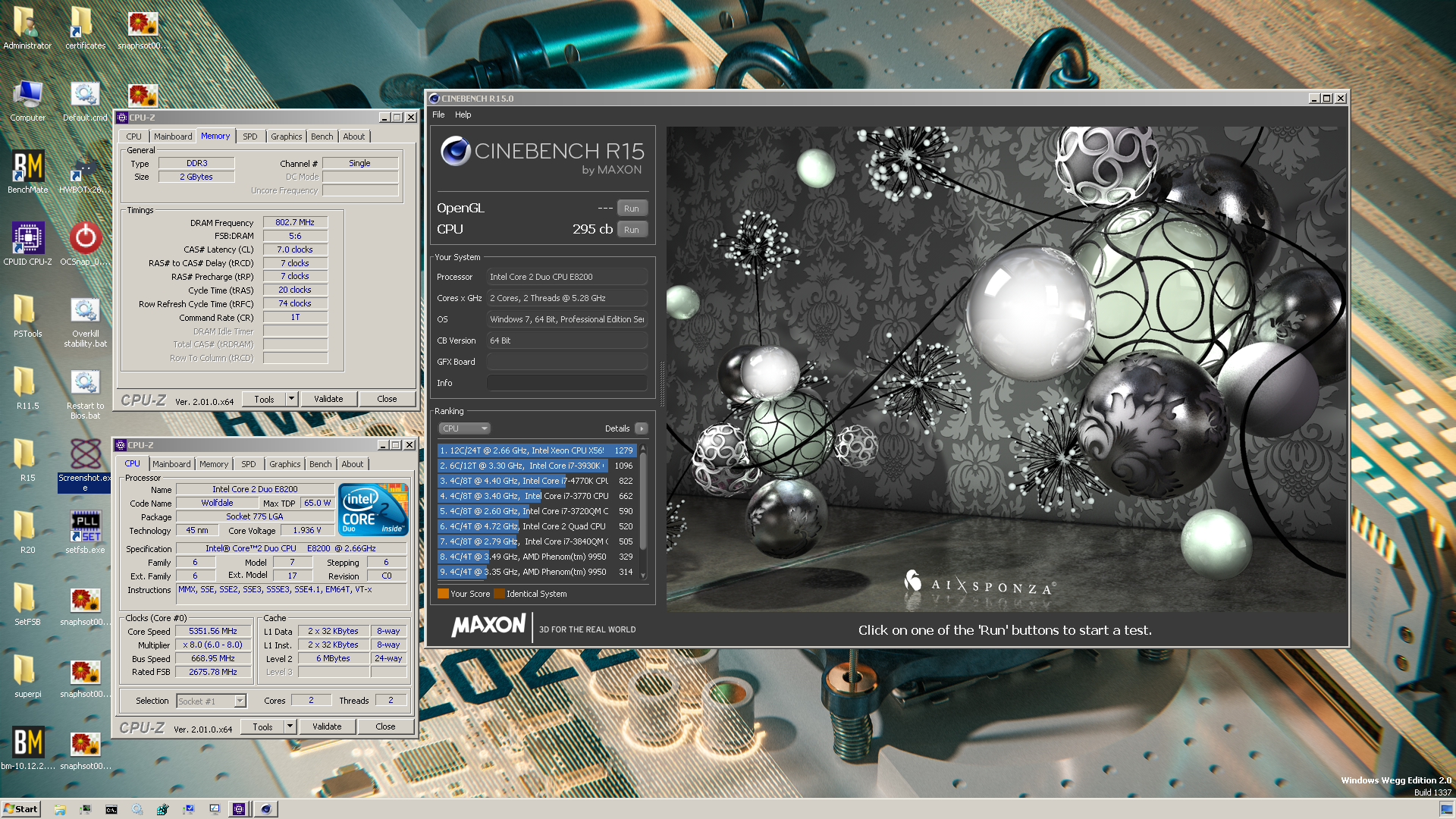This screenshot has width=1456, height=819.
Task: Open the certificates folder shortcut
Action: tap(86, 29)
